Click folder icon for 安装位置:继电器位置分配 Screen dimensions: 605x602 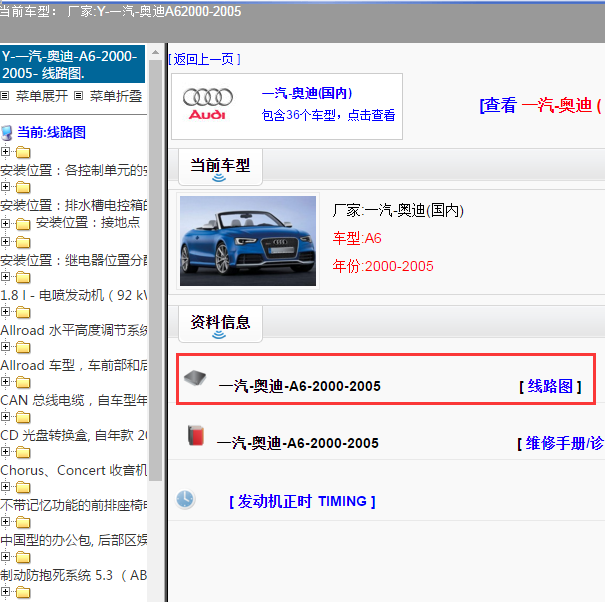click(23, 242)
